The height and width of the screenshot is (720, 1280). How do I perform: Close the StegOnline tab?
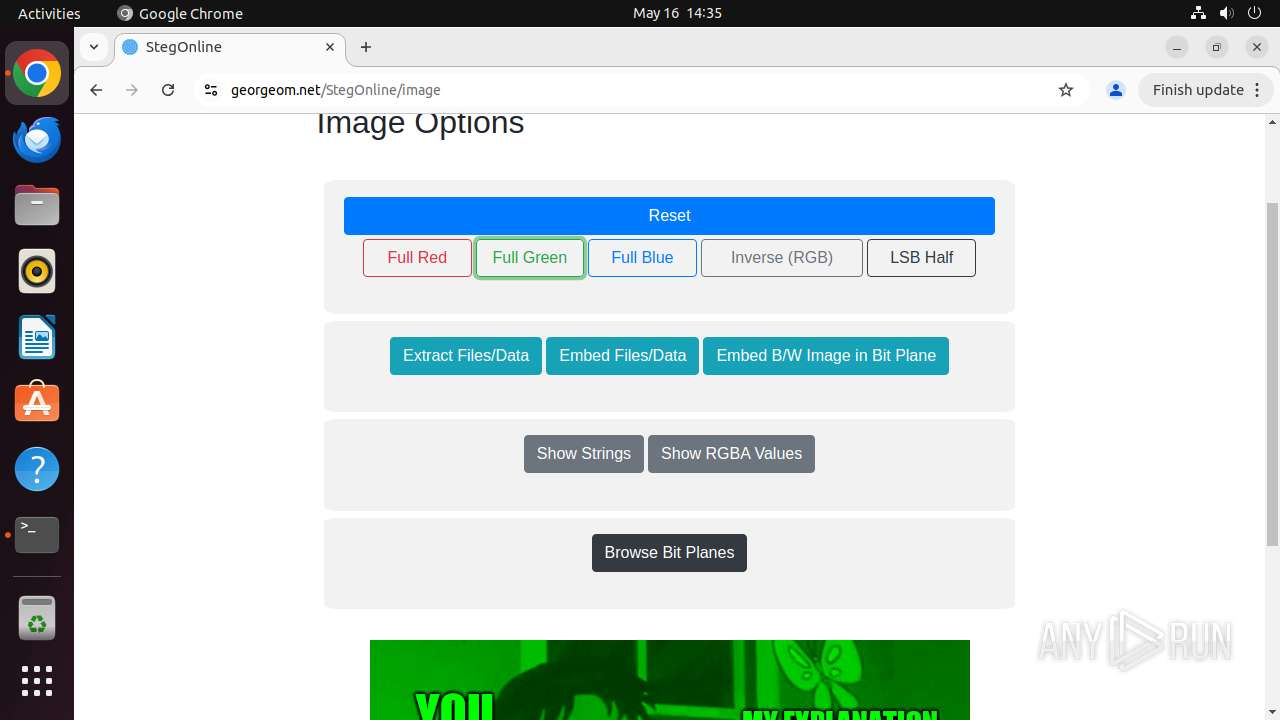pyautogui.click(x=330, y=47)
